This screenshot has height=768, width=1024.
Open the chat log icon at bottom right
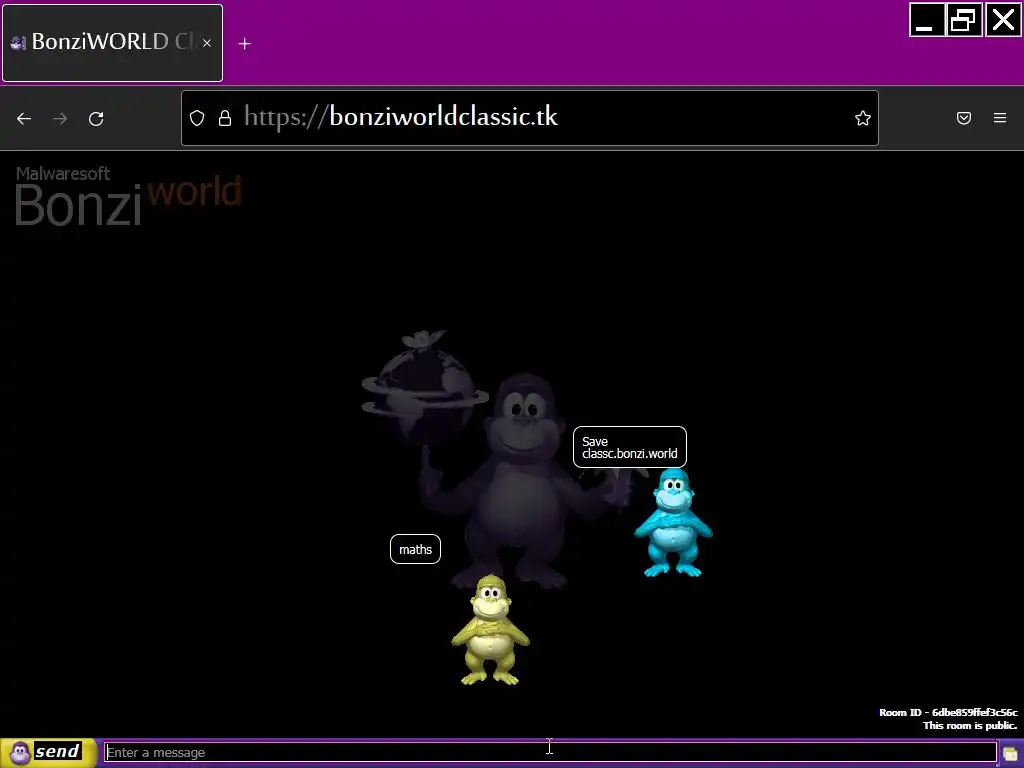pos(1010,754)
